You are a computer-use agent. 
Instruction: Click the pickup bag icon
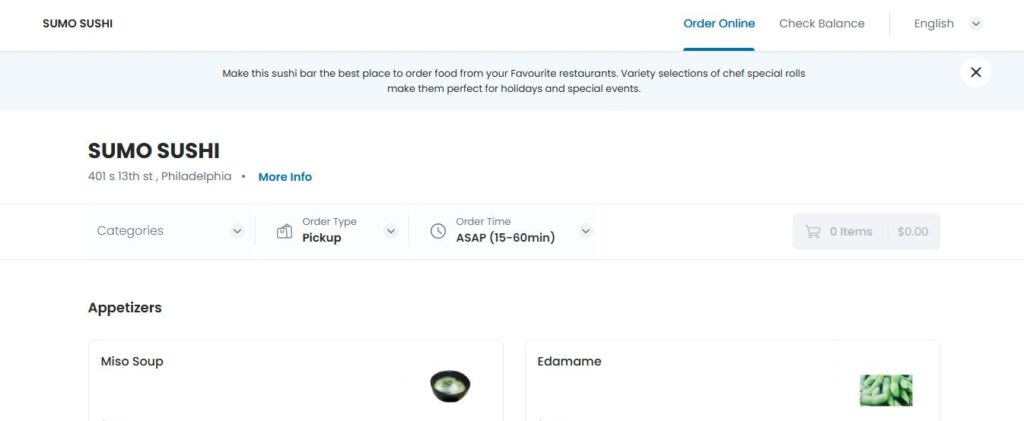(x=283, y=231)
